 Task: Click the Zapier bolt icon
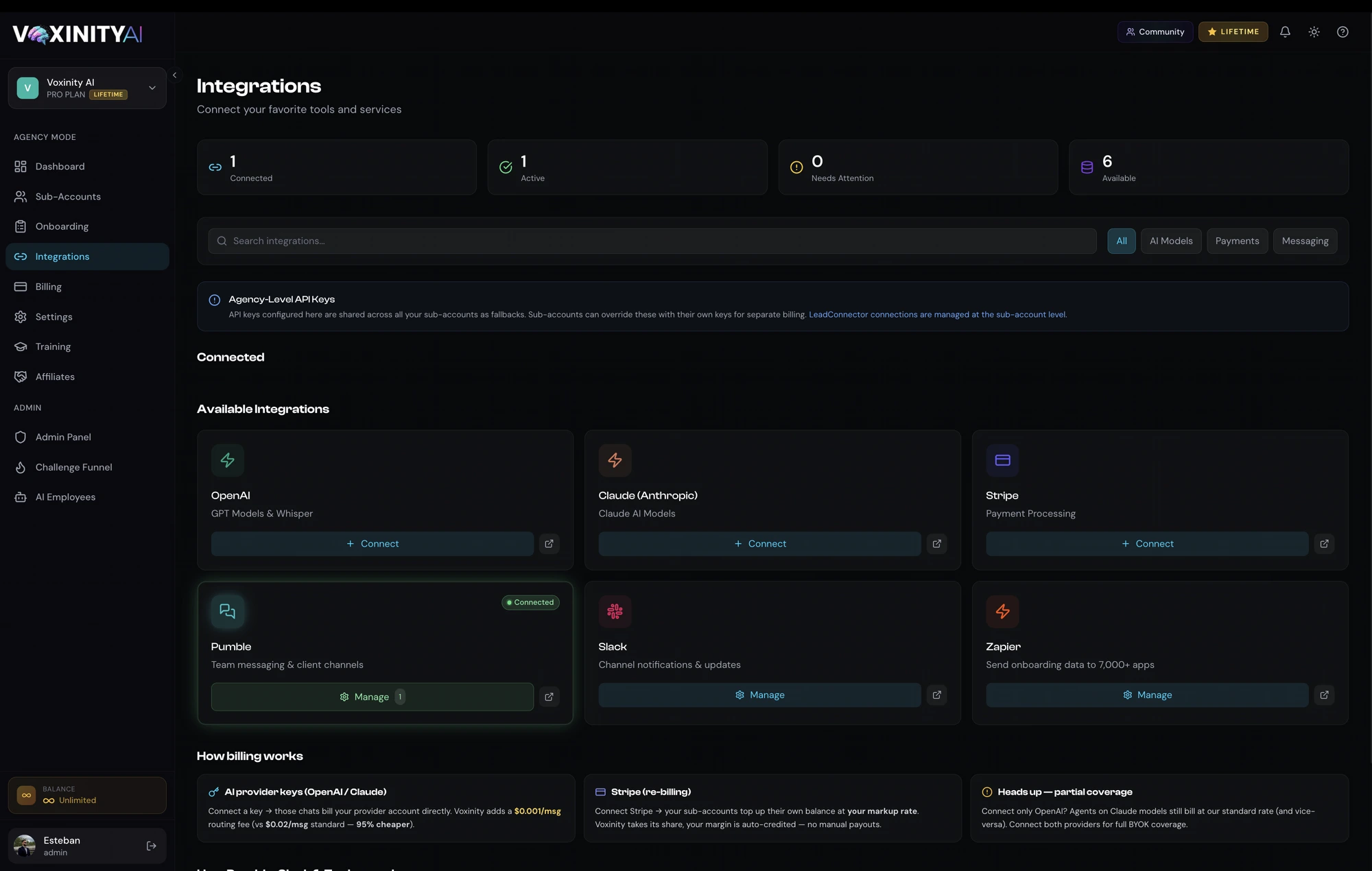click(1002, 611)
